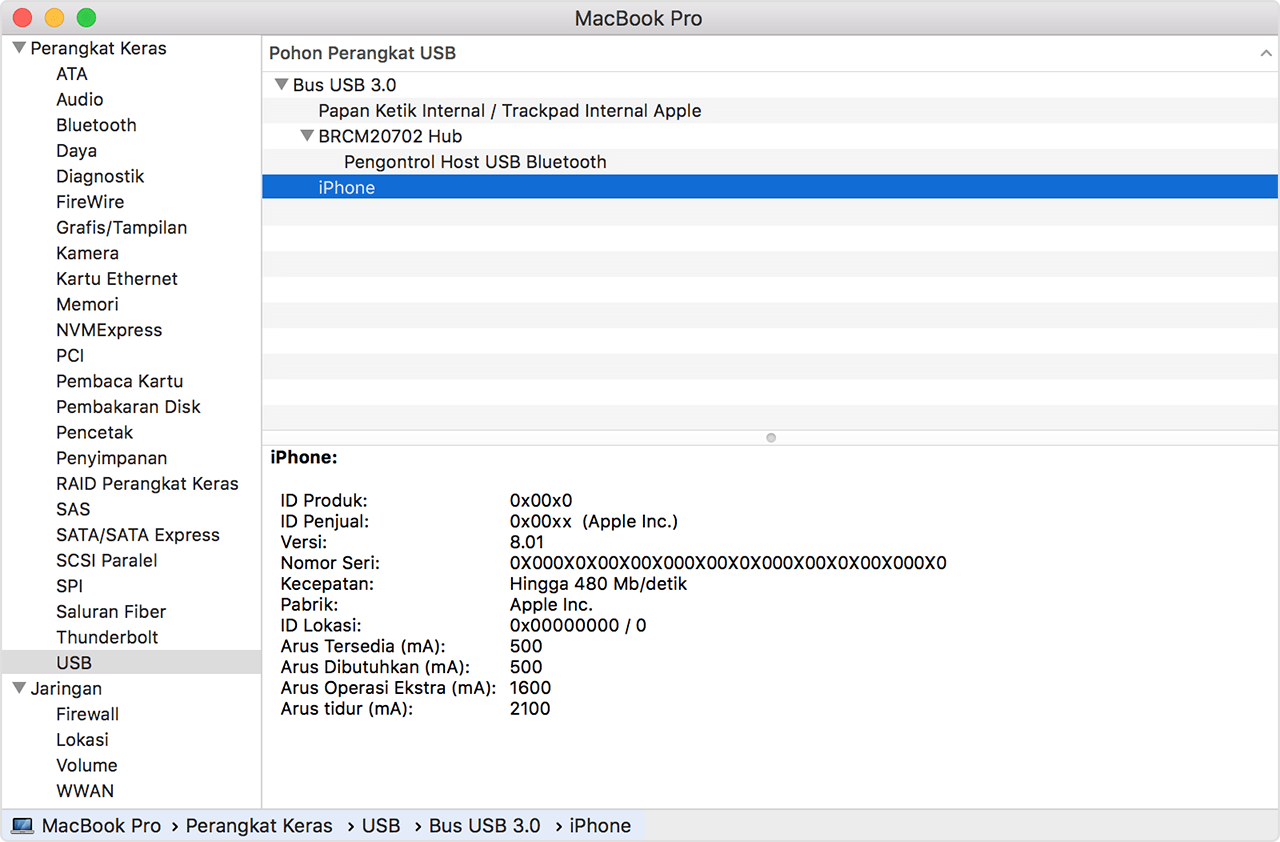Click the Pabrik value Apple Inc.
The width and height of the screenshot is (1280, 842).
pos(551,605)
